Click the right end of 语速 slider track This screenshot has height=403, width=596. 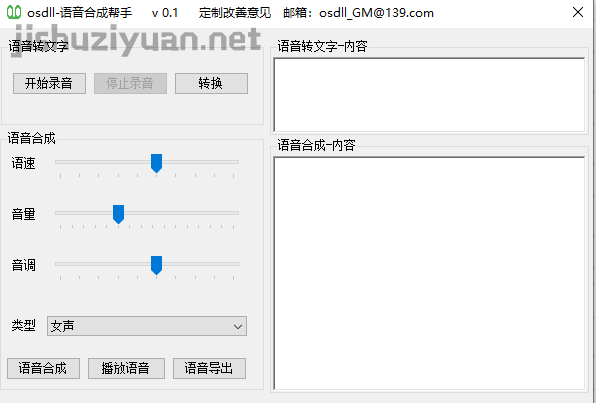pos(236,162)
